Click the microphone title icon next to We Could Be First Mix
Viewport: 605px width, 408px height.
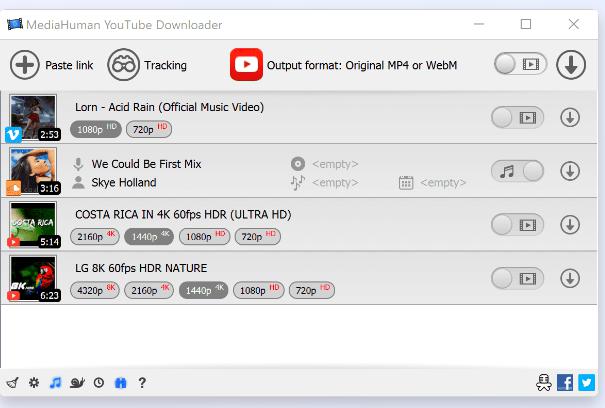click(x=78, y=164)
